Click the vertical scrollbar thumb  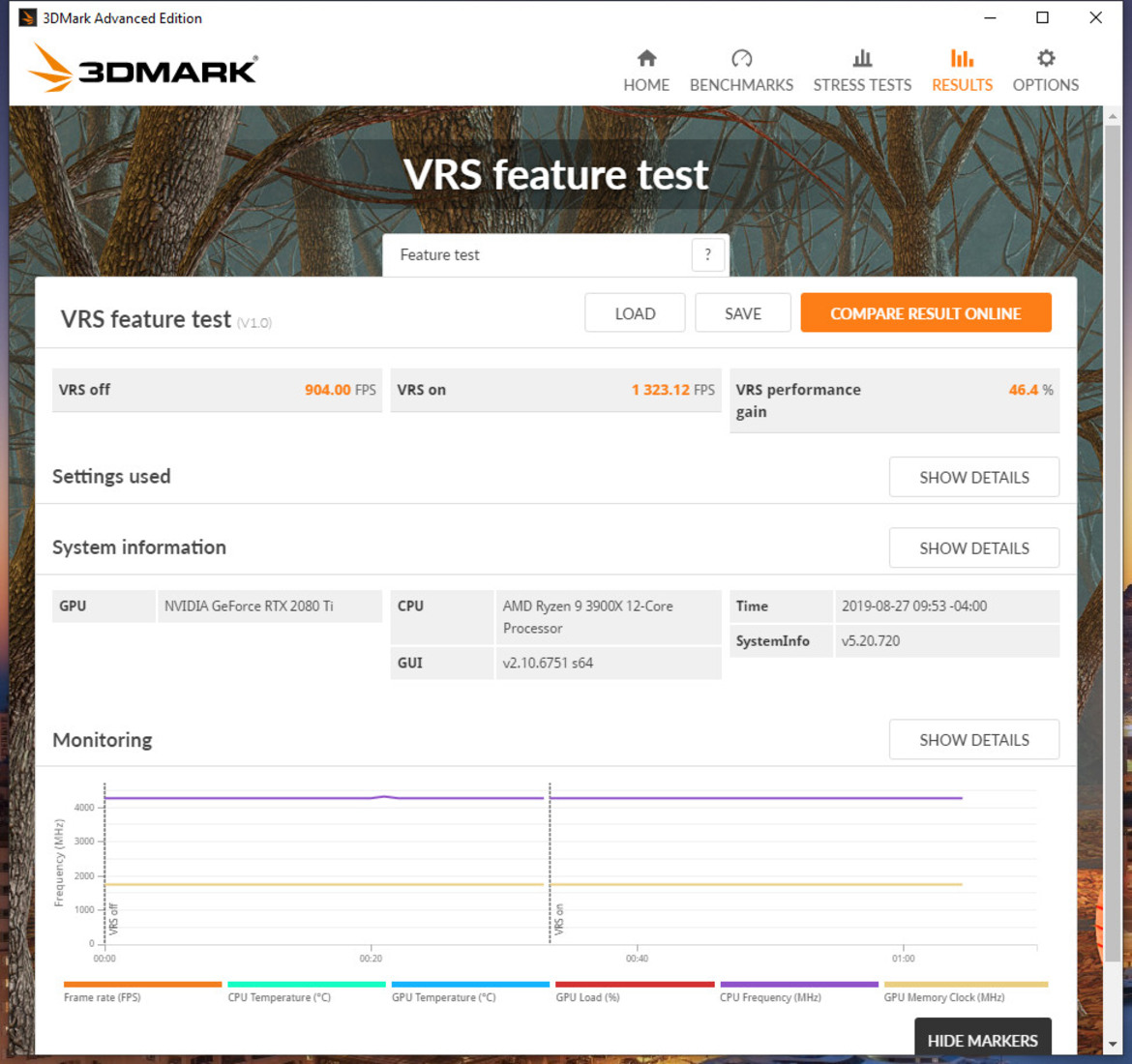(1113, 542)
